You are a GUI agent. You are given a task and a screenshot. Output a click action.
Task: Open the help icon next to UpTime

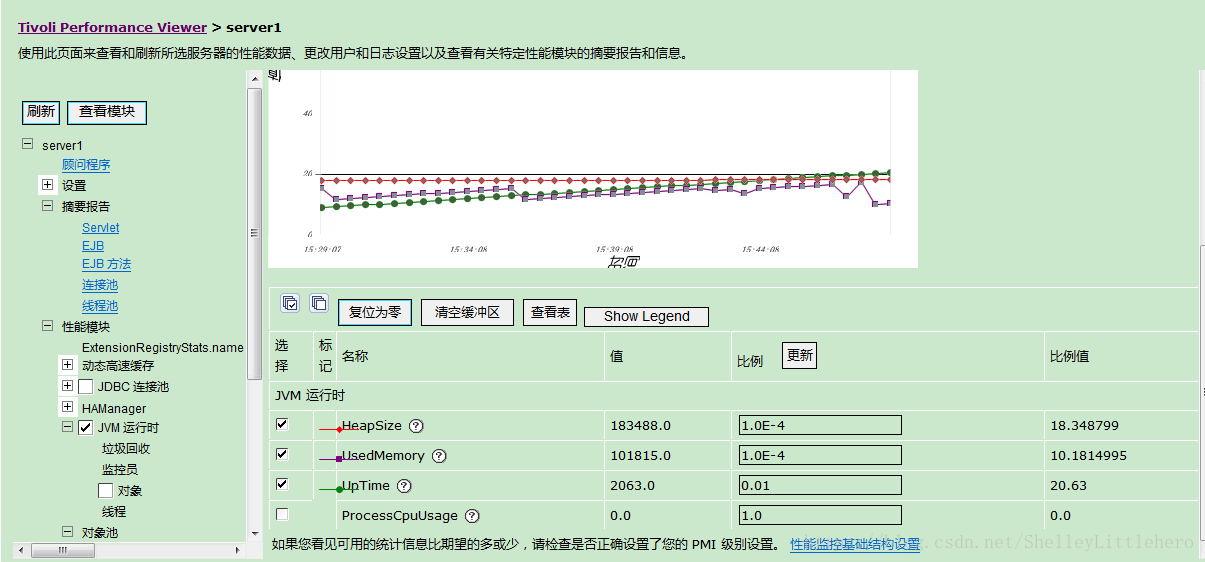pos(404,486)
